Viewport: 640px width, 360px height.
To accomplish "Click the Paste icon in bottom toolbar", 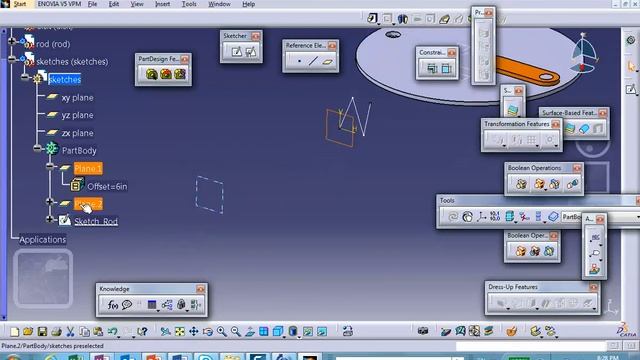I will pos(98,331).
